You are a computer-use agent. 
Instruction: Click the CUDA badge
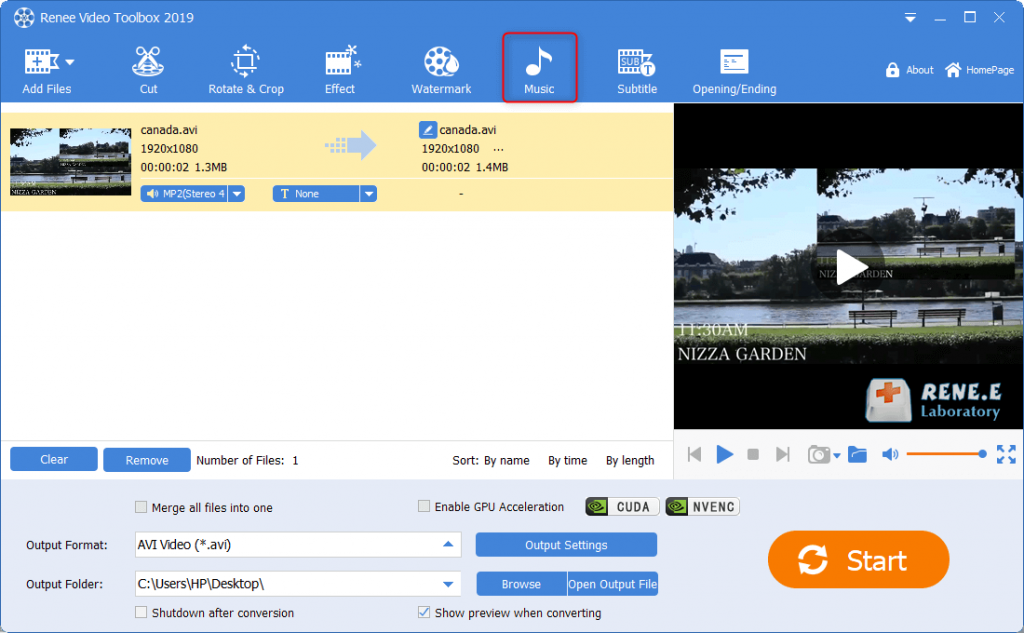pyautogui.click(x=622, y=507)
